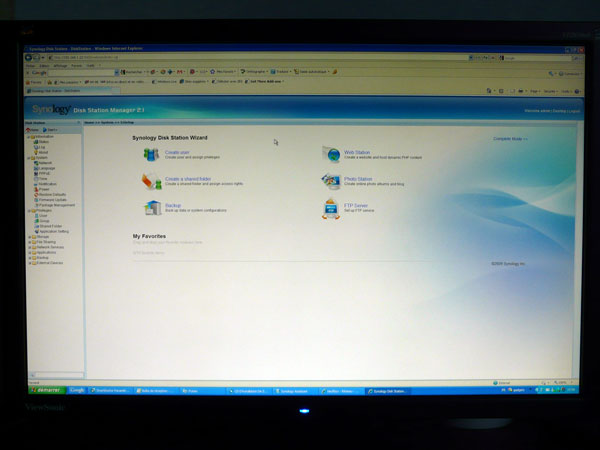Open Language settings in tree

pyautogui.click(x=44, y=168)
